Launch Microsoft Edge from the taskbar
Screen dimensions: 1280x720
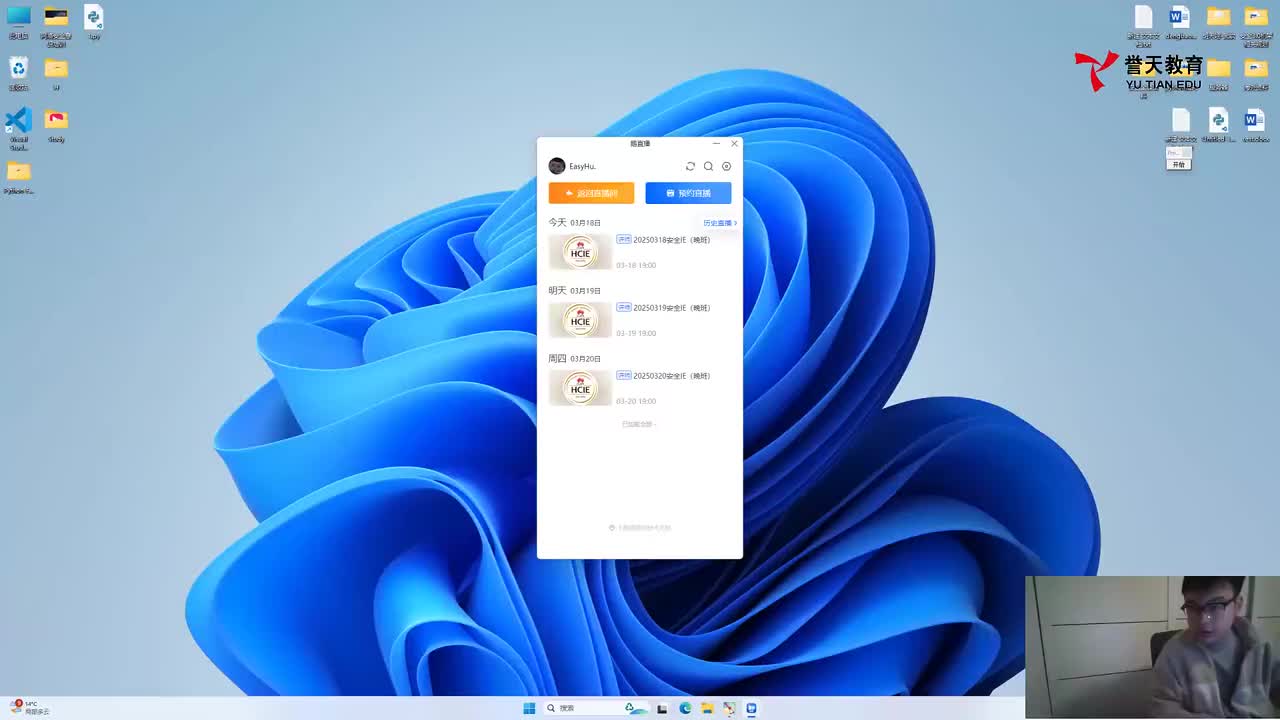point(685,708)
